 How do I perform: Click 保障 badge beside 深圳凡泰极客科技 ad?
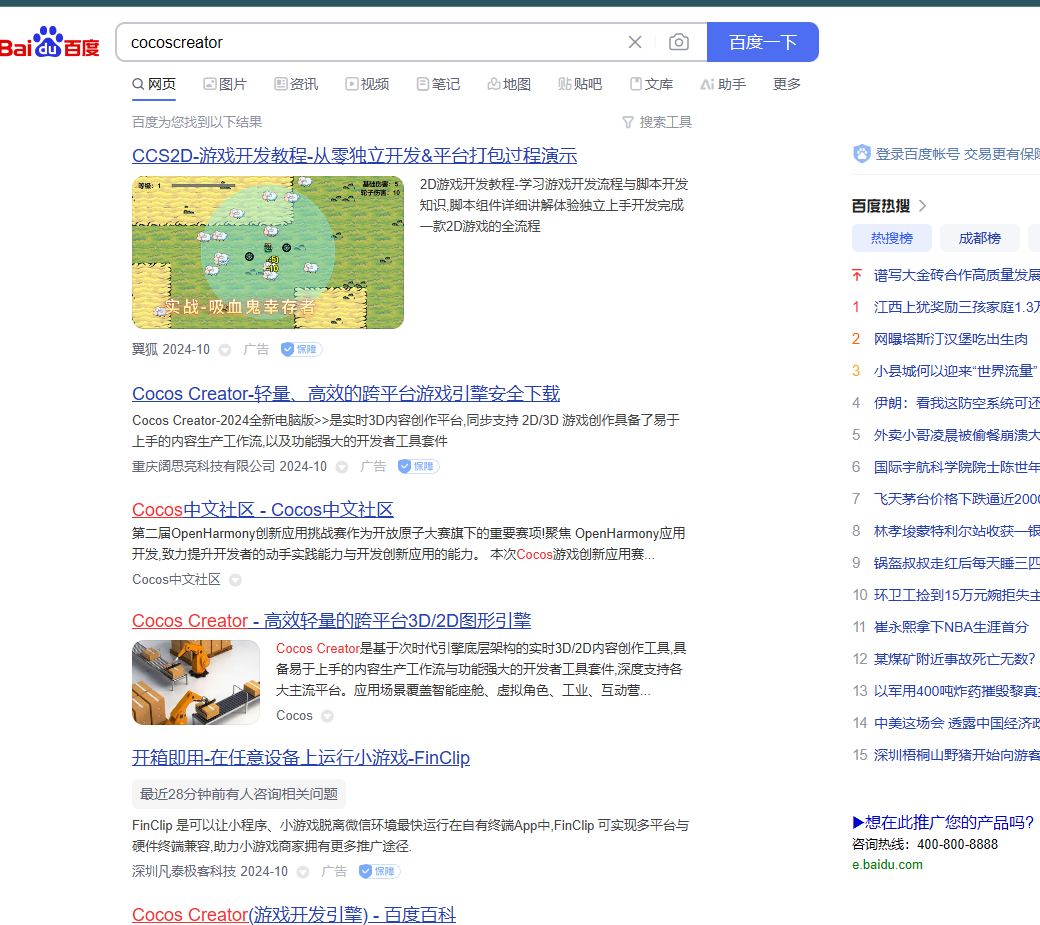point(379,871)
